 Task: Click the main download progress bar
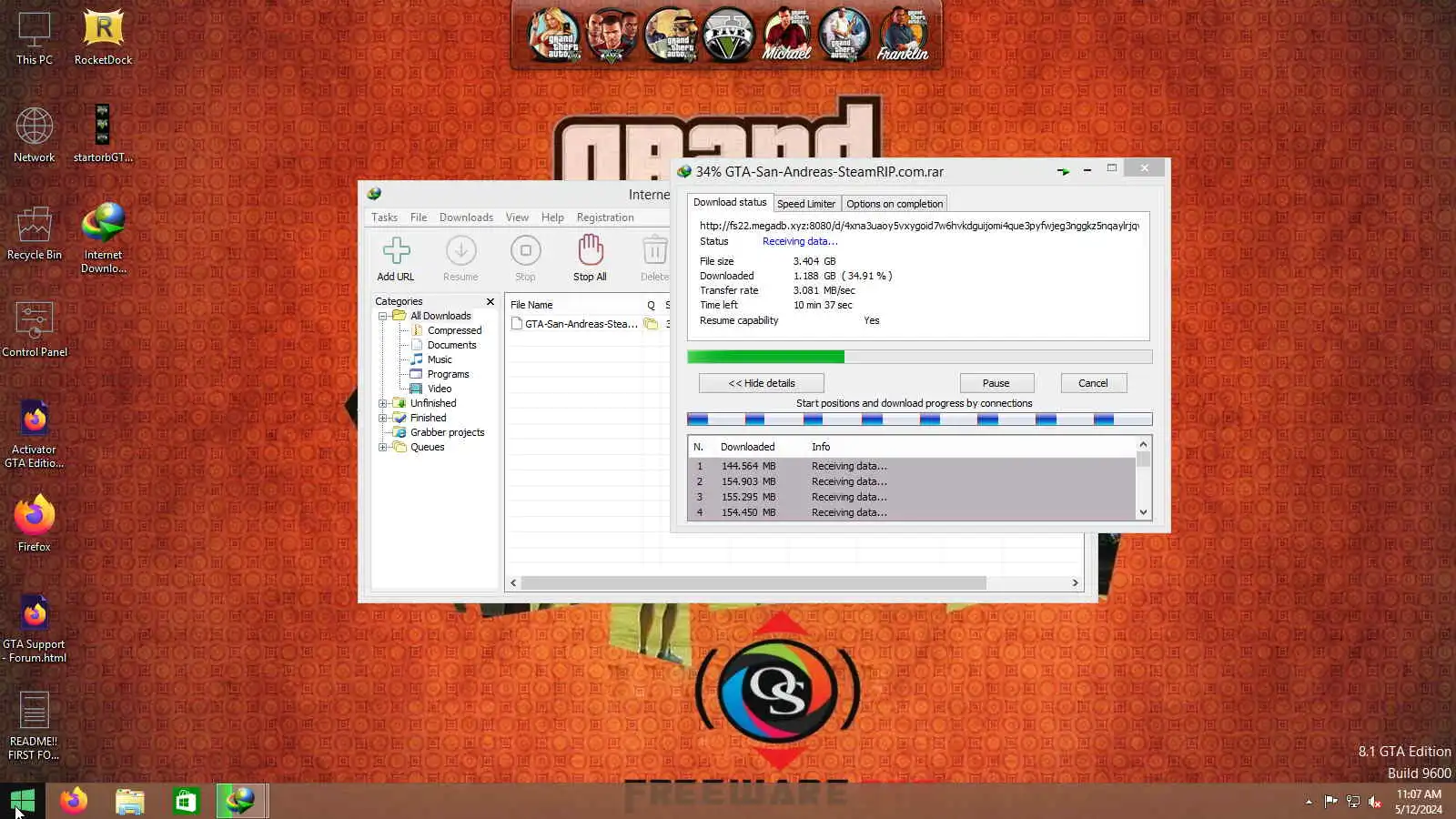[919, 357]
